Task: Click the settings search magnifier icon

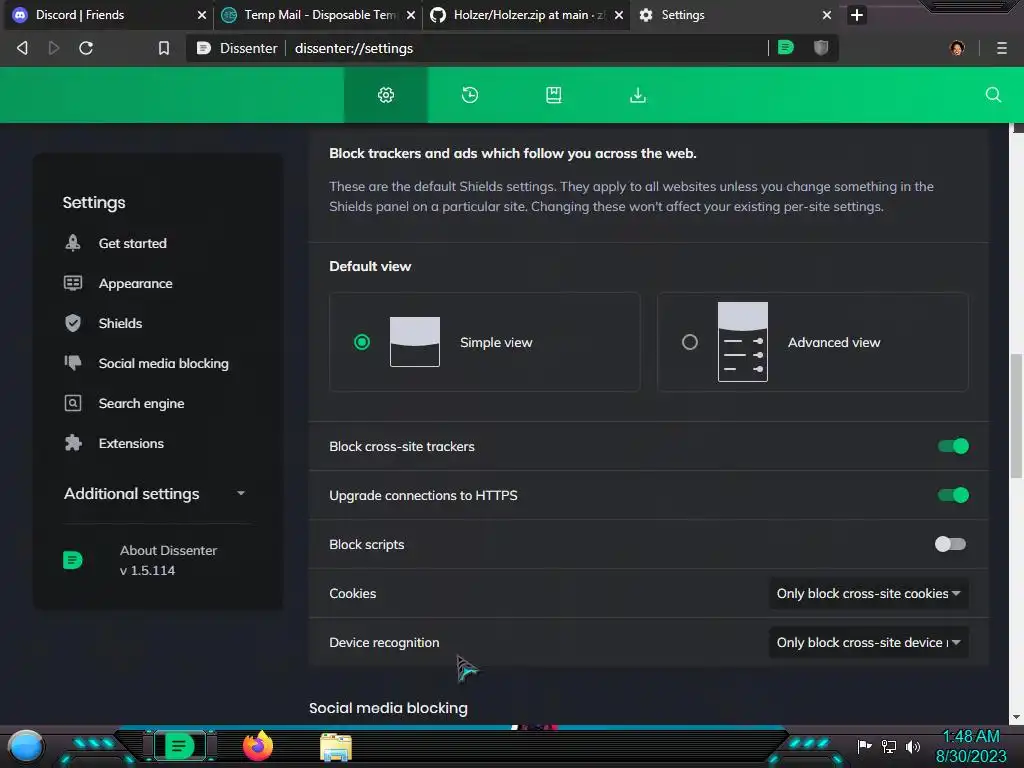Action: (993, 95)
